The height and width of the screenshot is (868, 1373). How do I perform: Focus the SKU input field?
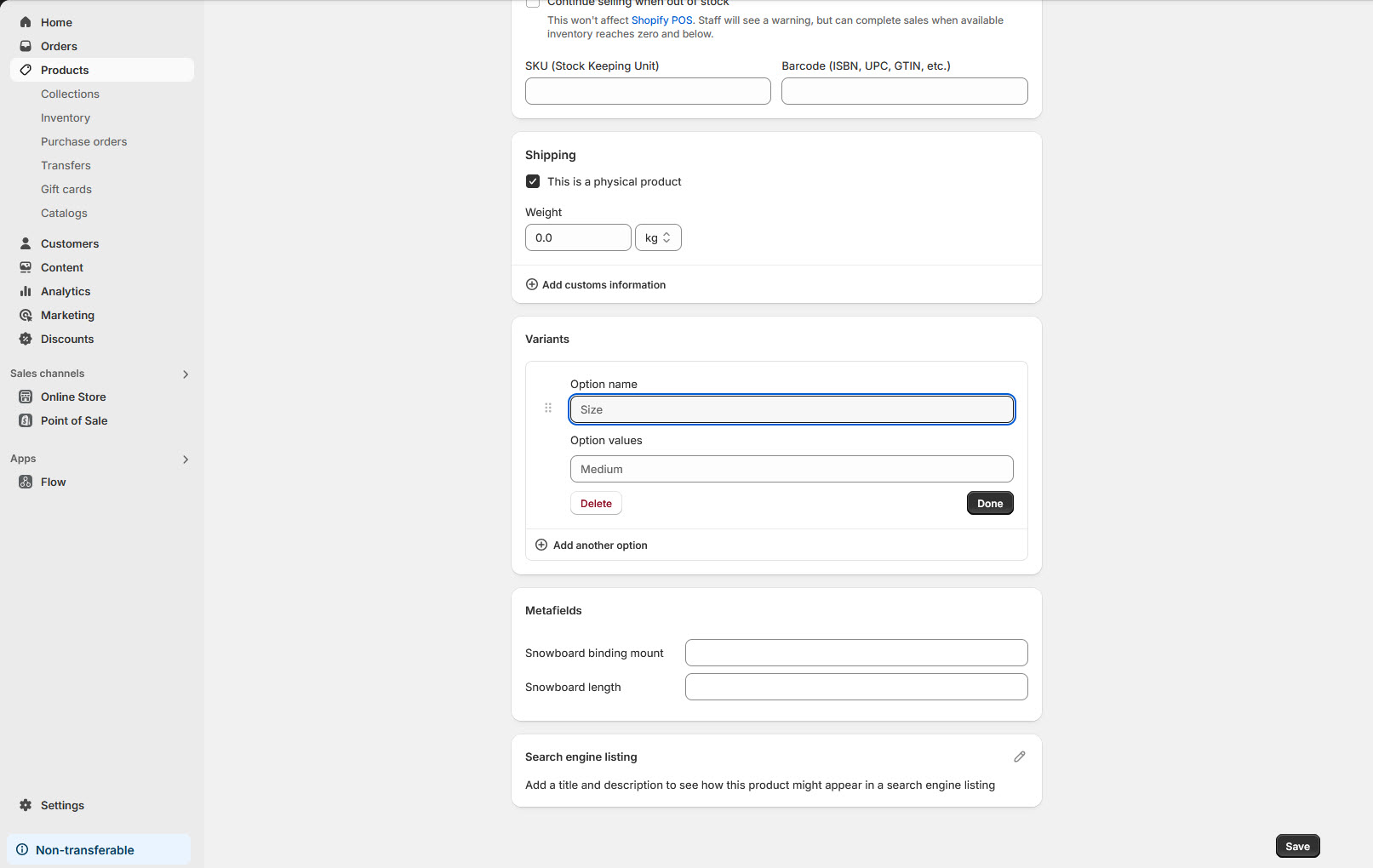click(x=648, y=91)
